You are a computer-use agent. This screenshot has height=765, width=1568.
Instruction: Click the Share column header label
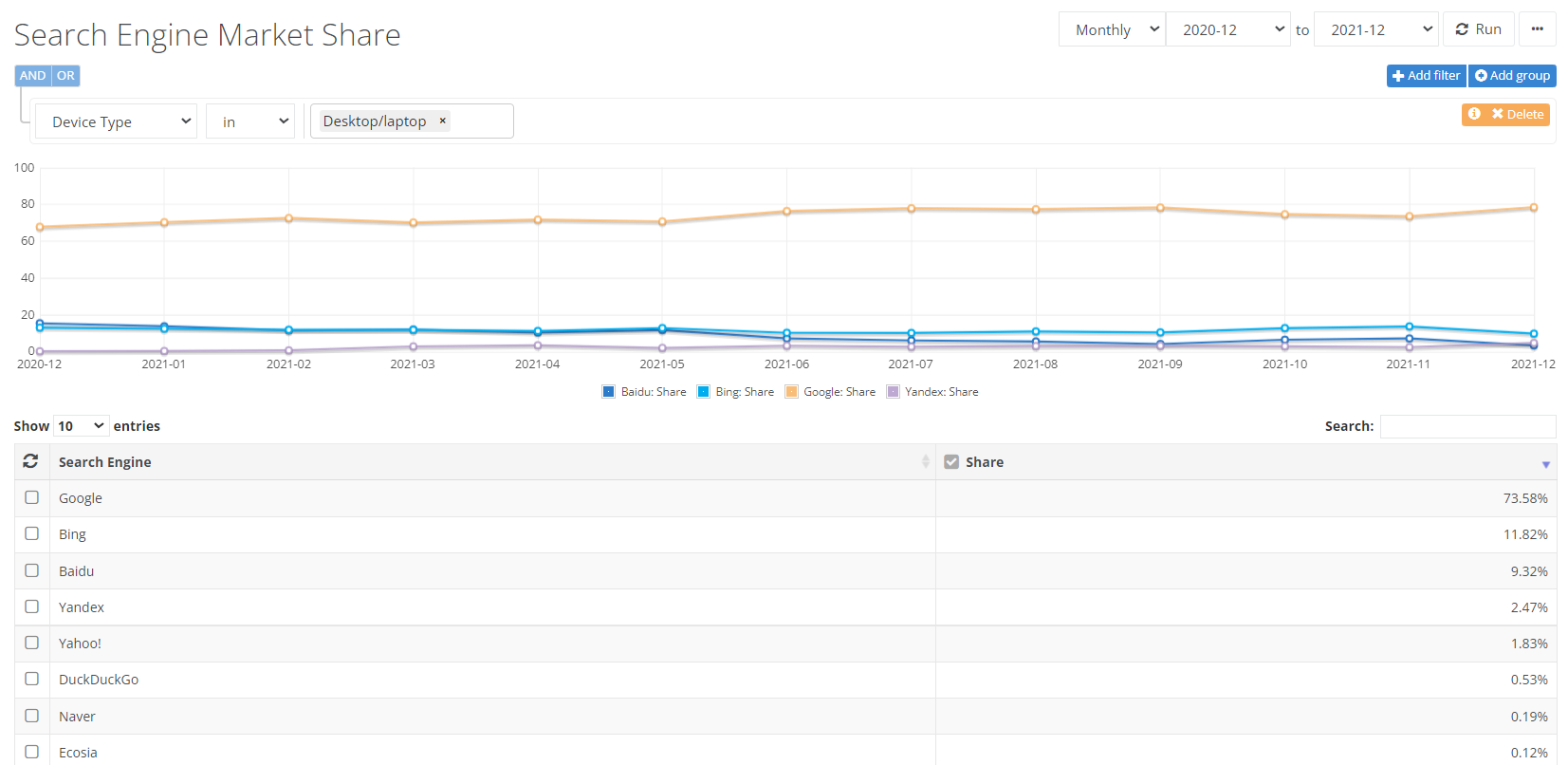tap(984, 462)
